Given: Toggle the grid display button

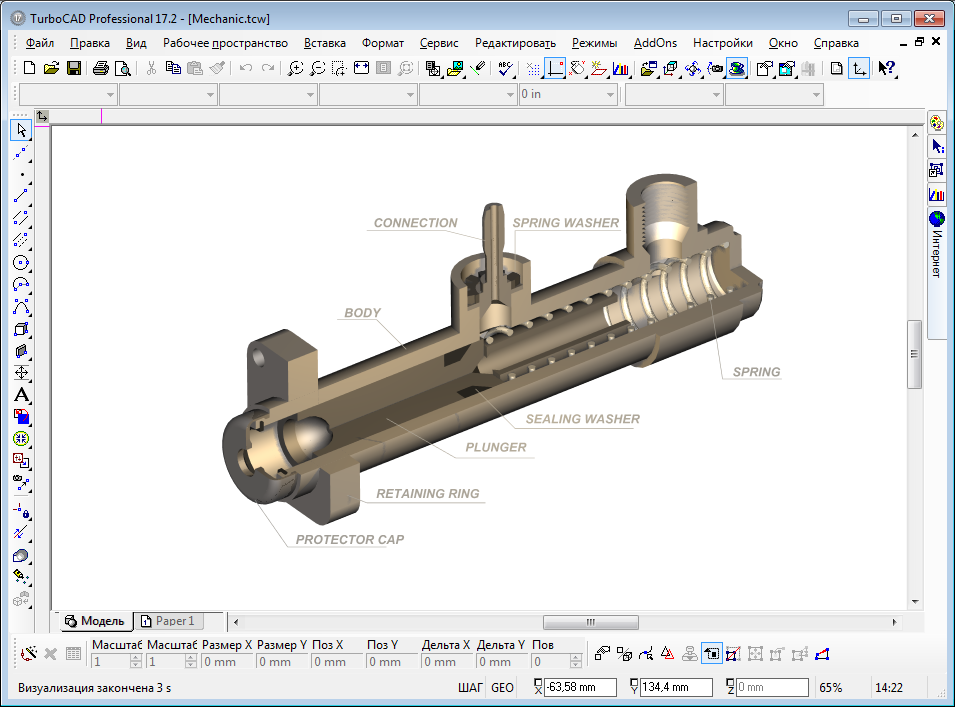Looking at the screenshot, I should [533, 68].
